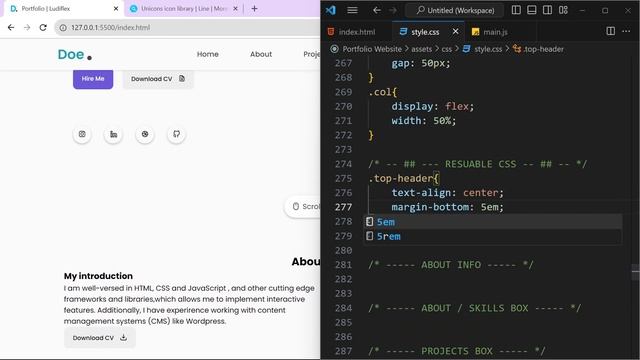The width and height of the screenshot is (640, 360).
Task: Close the Unicons icon library tab
Action: (x=235, y=9)
